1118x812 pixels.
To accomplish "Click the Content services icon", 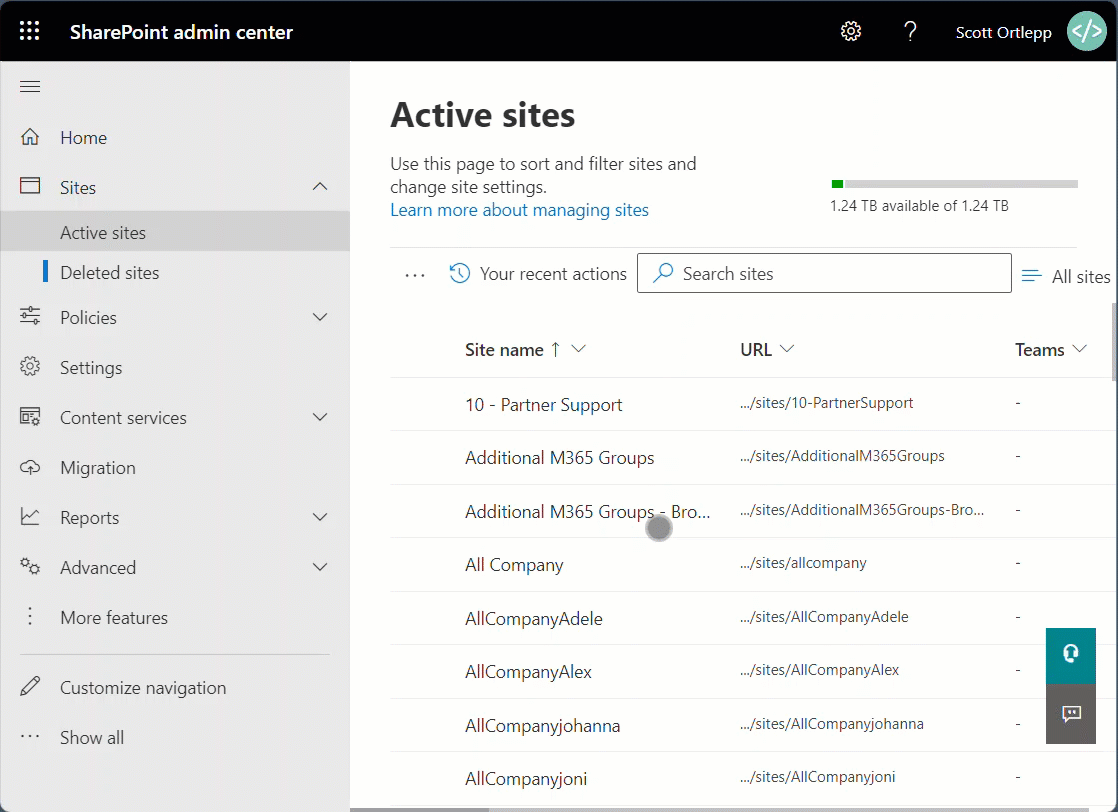I will click(30, 416).
